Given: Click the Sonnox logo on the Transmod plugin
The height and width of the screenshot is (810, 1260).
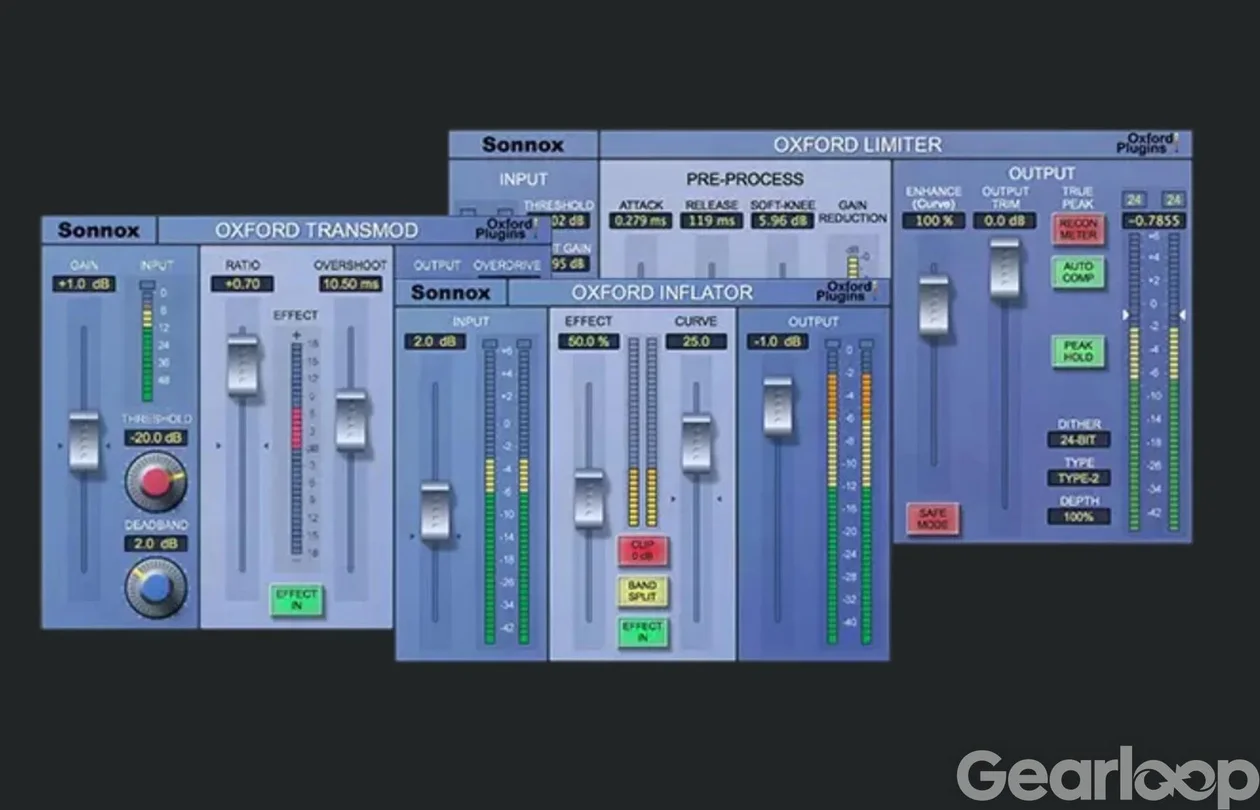Looking at the screenshot, I should pyautogui.click(x=99, y=230).
